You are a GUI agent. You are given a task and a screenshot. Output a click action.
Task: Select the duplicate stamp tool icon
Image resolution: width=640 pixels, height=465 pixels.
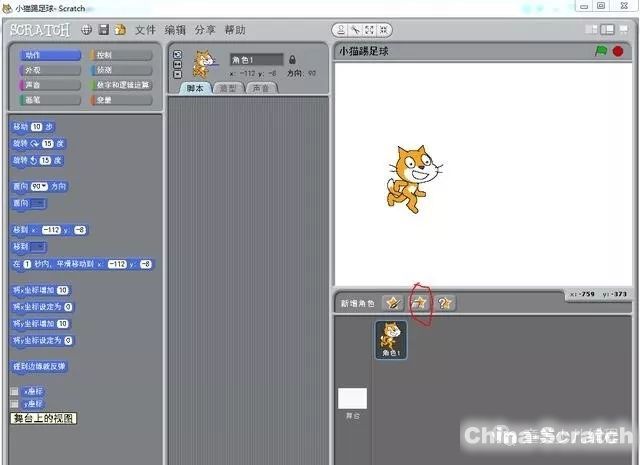(x=341, y=30)
